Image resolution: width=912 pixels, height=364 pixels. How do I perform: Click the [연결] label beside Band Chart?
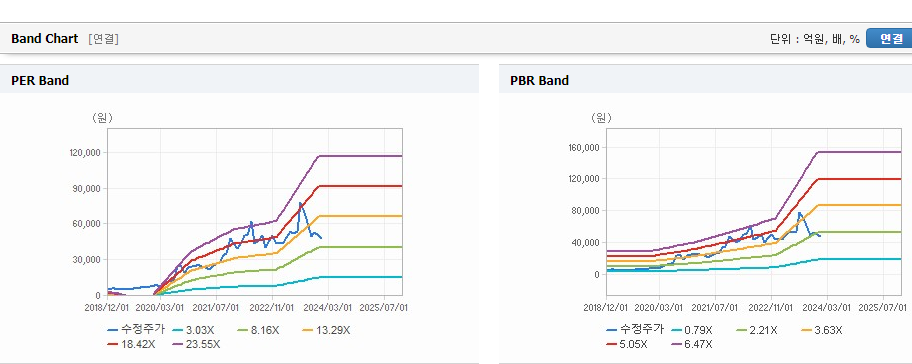tap(104, 40)
